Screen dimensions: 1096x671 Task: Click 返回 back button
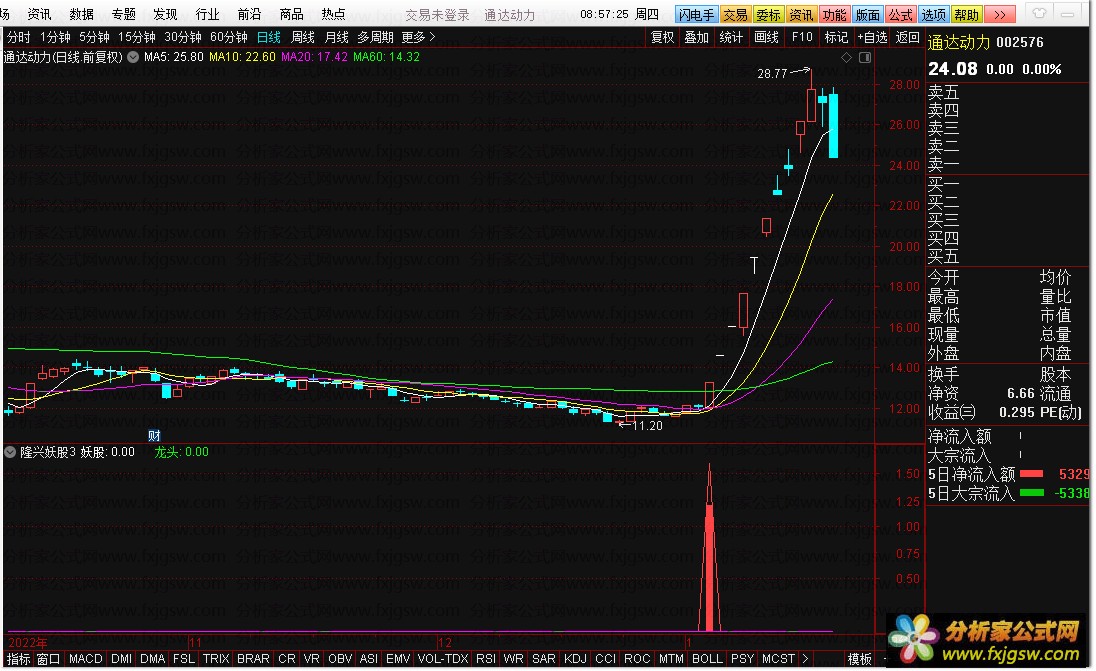click(907, 37)
